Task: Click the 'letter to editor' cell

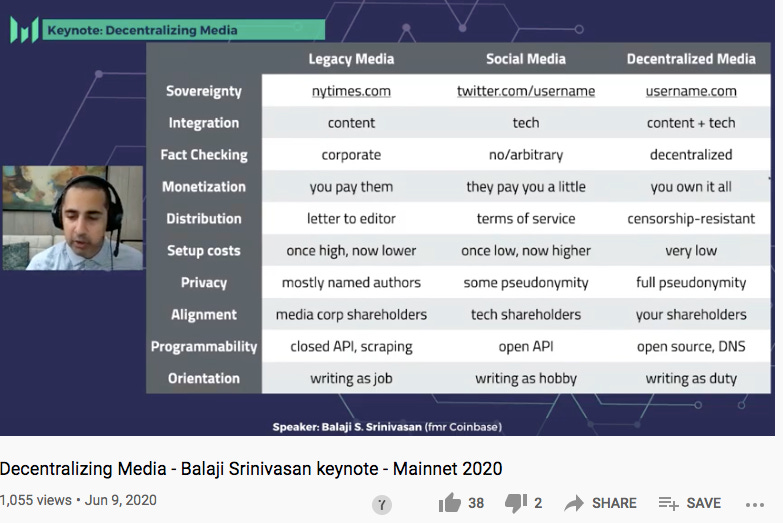Action: click(x=351, y=219)
